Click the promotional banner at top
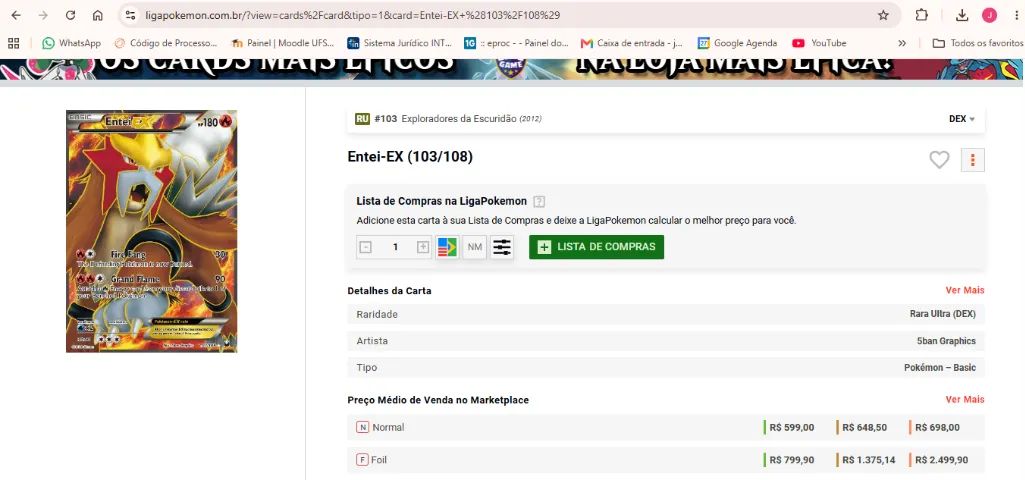1025x480 pixels. tap(512, 69)
